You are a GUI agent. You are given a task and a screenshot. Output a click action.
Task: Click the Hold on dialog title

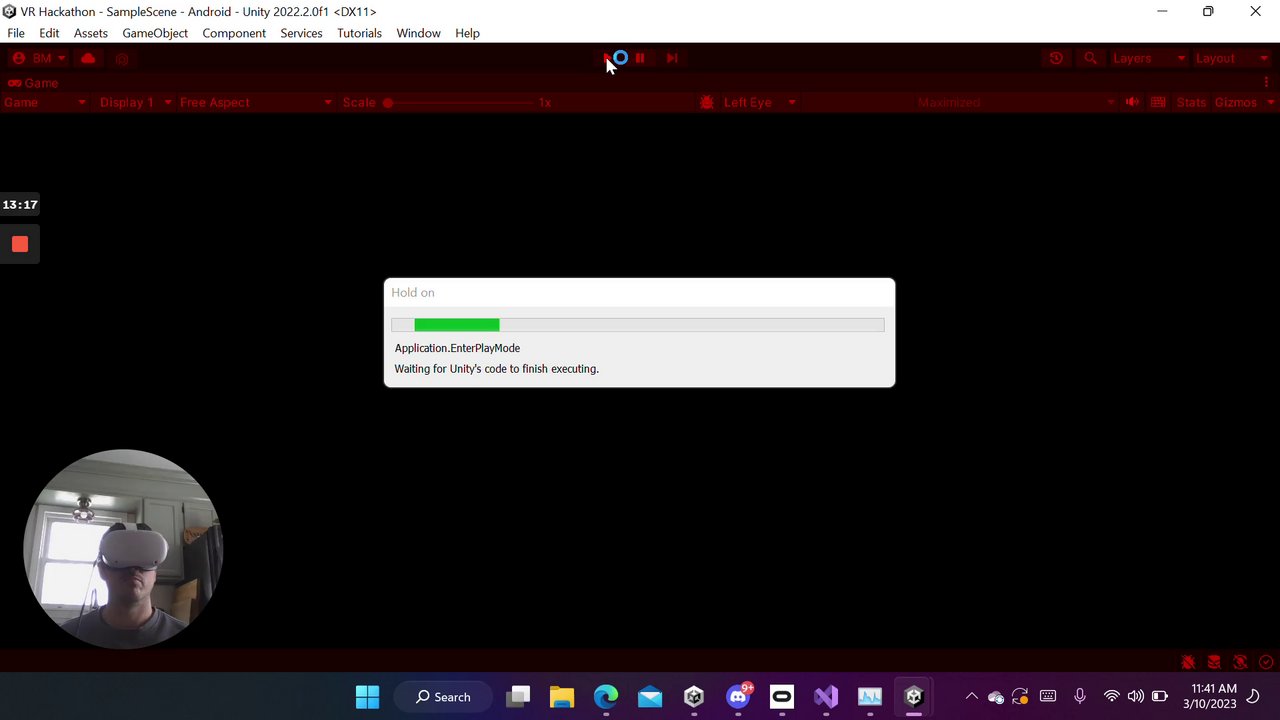click(413, 292)
